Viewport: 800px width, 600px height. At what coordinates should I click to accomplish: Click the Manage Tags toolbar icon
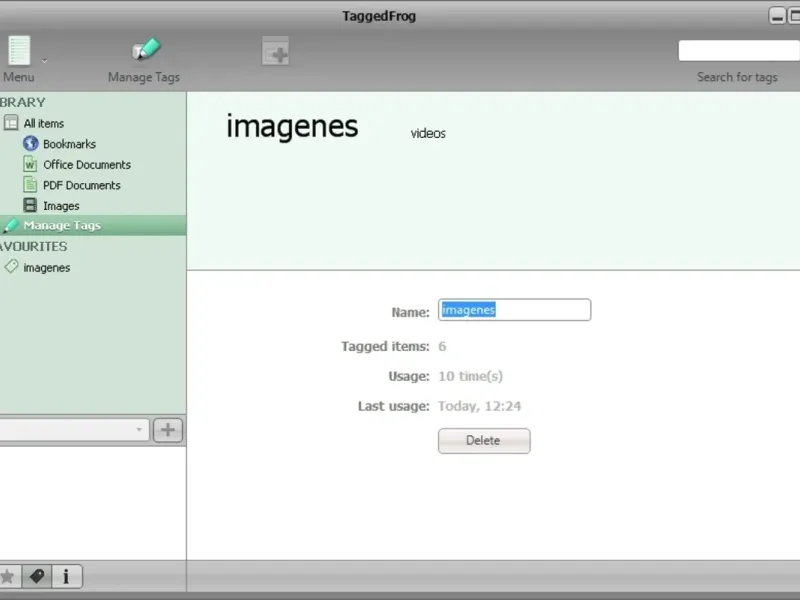146,50
